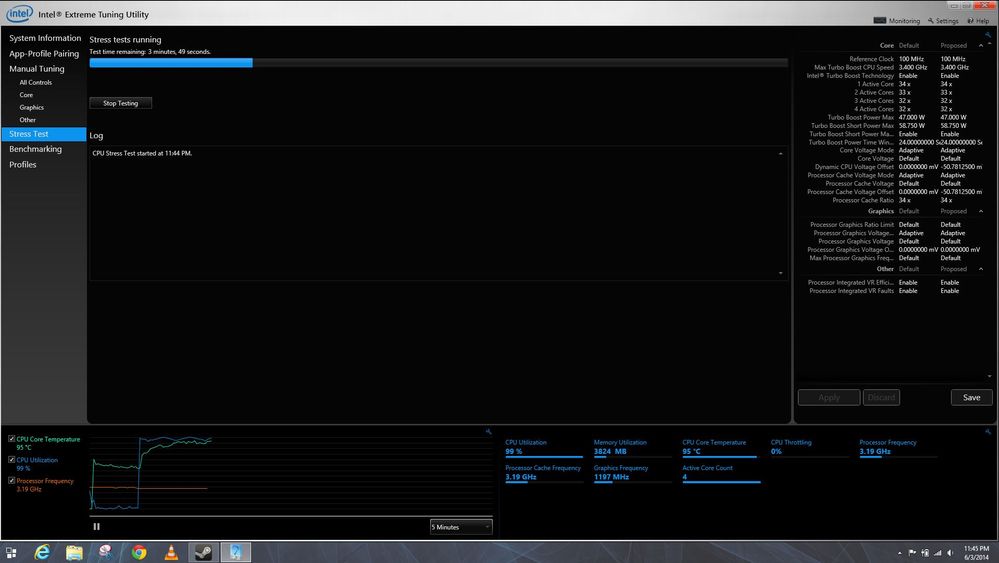Image resolution: width=999 pixels, height=563 pixels.
Task: Click settings panel scroll-down arrow
Action: (x=989, y=376)
